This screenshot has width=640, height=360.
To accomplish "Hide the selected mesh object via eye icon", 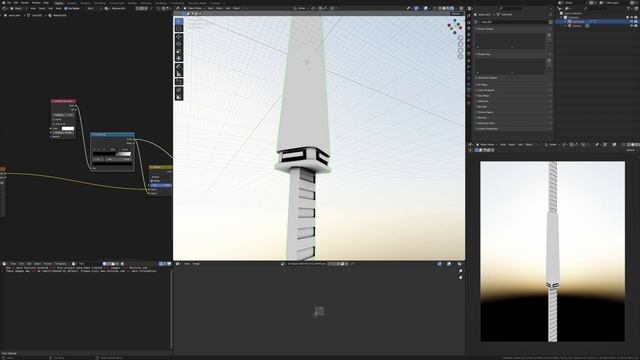I will [x=632, y=22].
